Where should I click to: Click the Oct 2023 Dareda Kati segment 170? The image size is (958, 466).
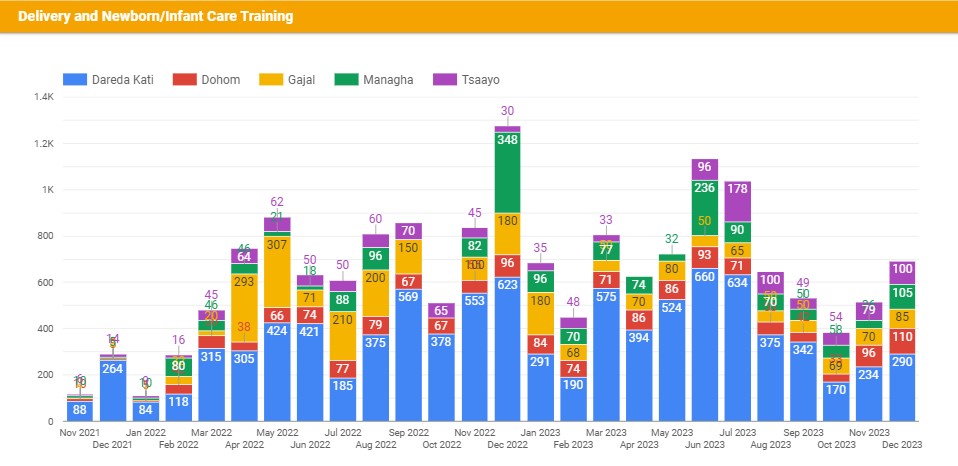click(836, 401)
